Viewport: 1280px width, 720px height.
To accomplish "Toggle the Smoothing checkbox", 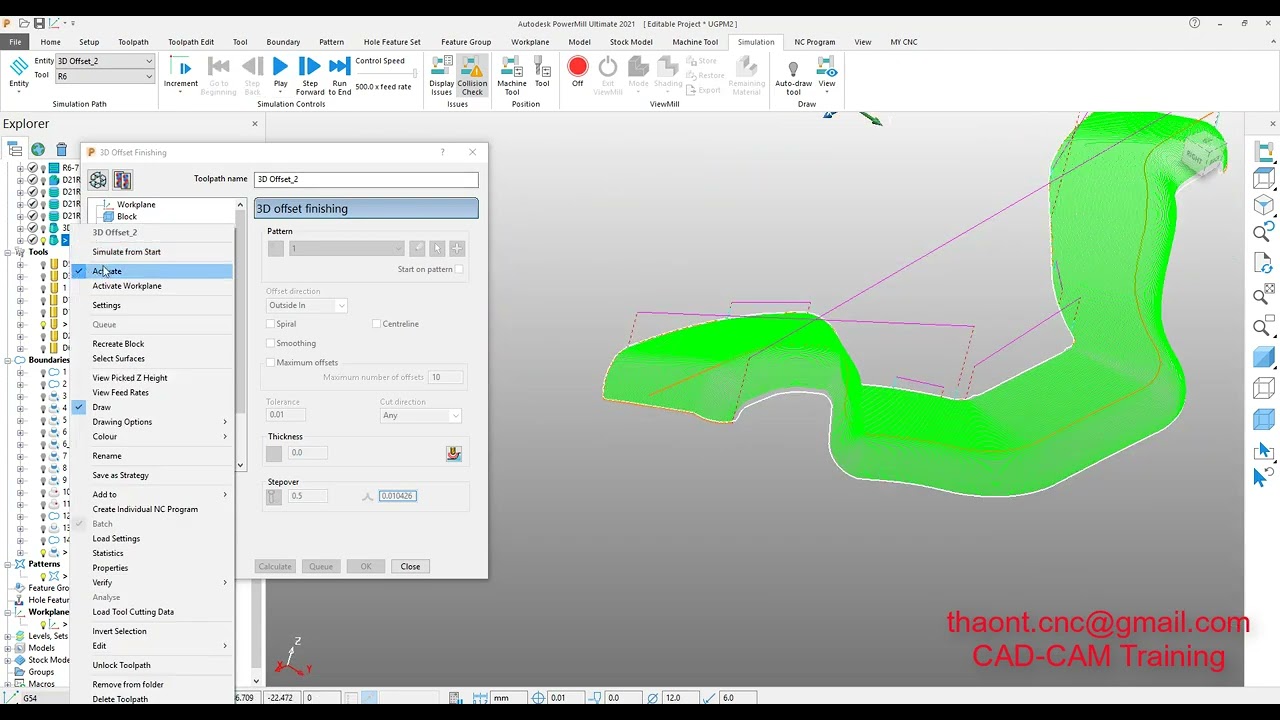I will coord(270,343).
